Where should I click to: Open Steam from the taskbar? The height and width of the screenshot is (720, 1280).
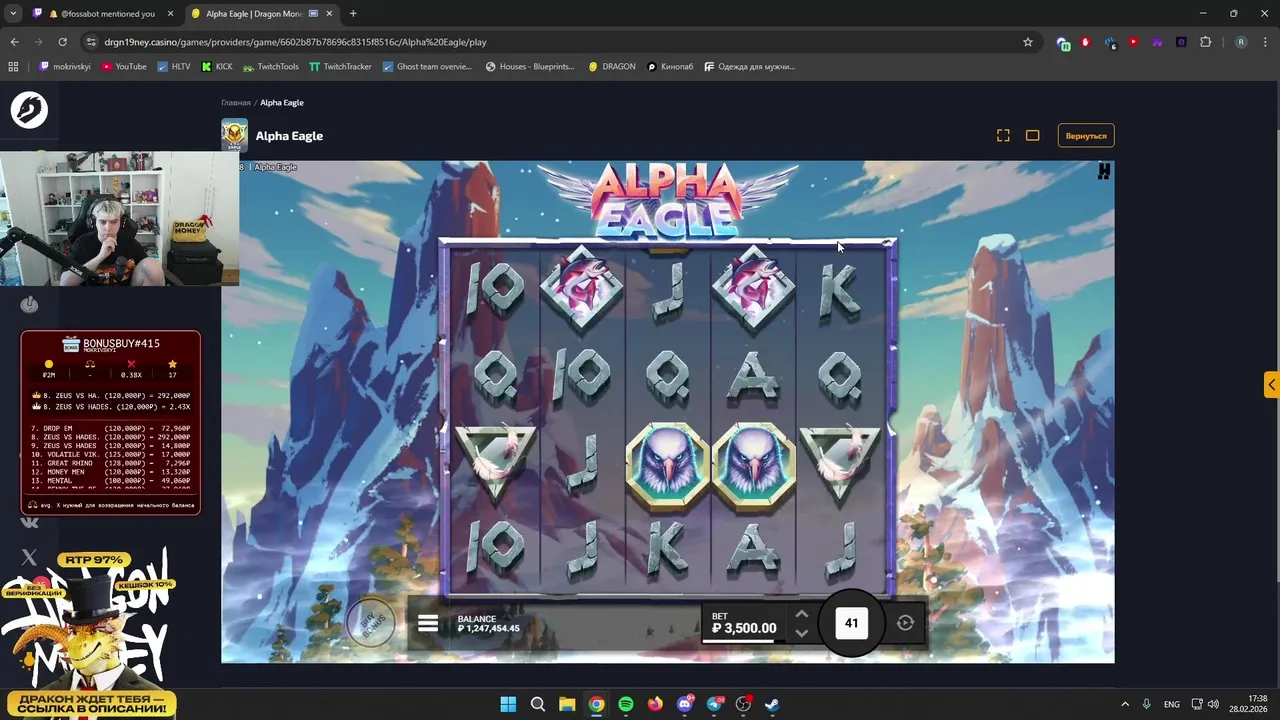coord(773,704)
